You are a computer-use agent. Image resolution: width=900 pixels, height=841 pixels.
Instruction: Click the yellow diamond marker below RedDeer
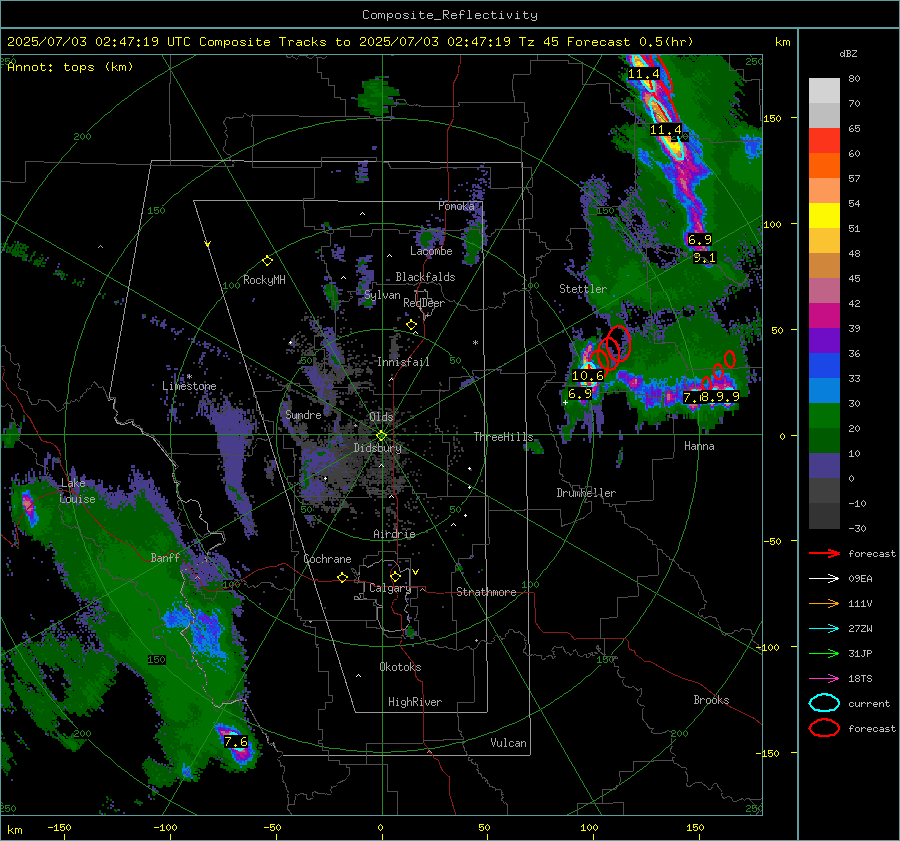[x=411, y=325]
